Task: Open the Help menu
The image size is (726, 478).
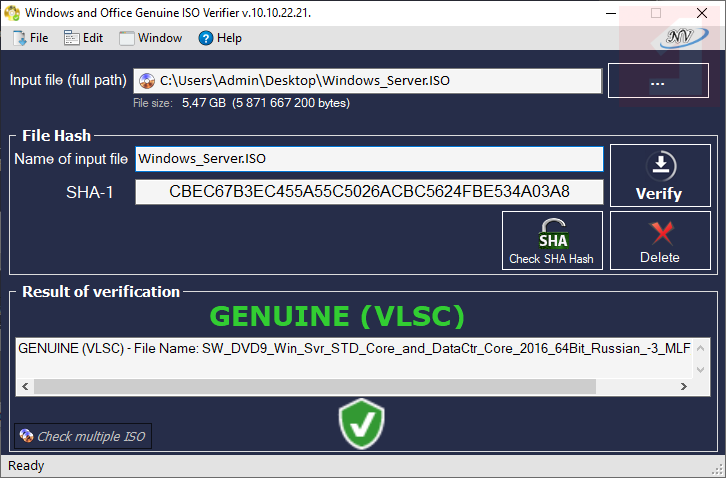Action: (220, 38)
